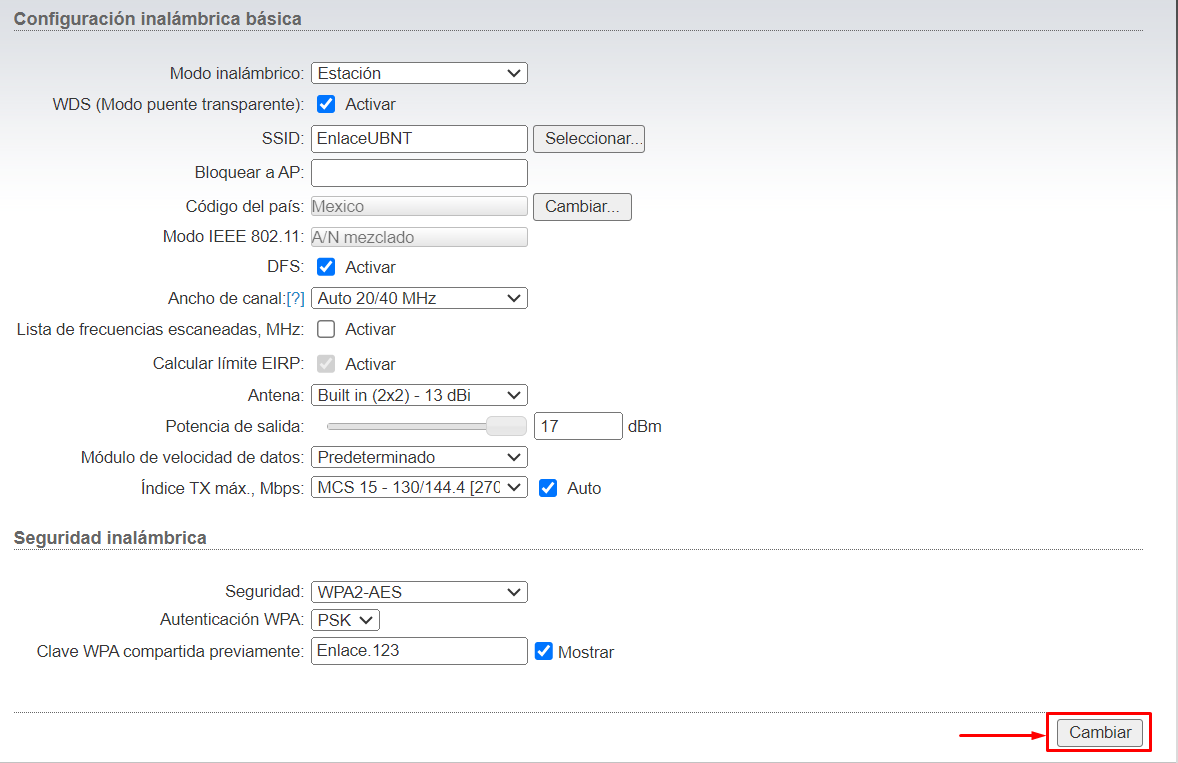
Task: Open the Índice TX máx. MCS dropdown
Action: [419, 487]
